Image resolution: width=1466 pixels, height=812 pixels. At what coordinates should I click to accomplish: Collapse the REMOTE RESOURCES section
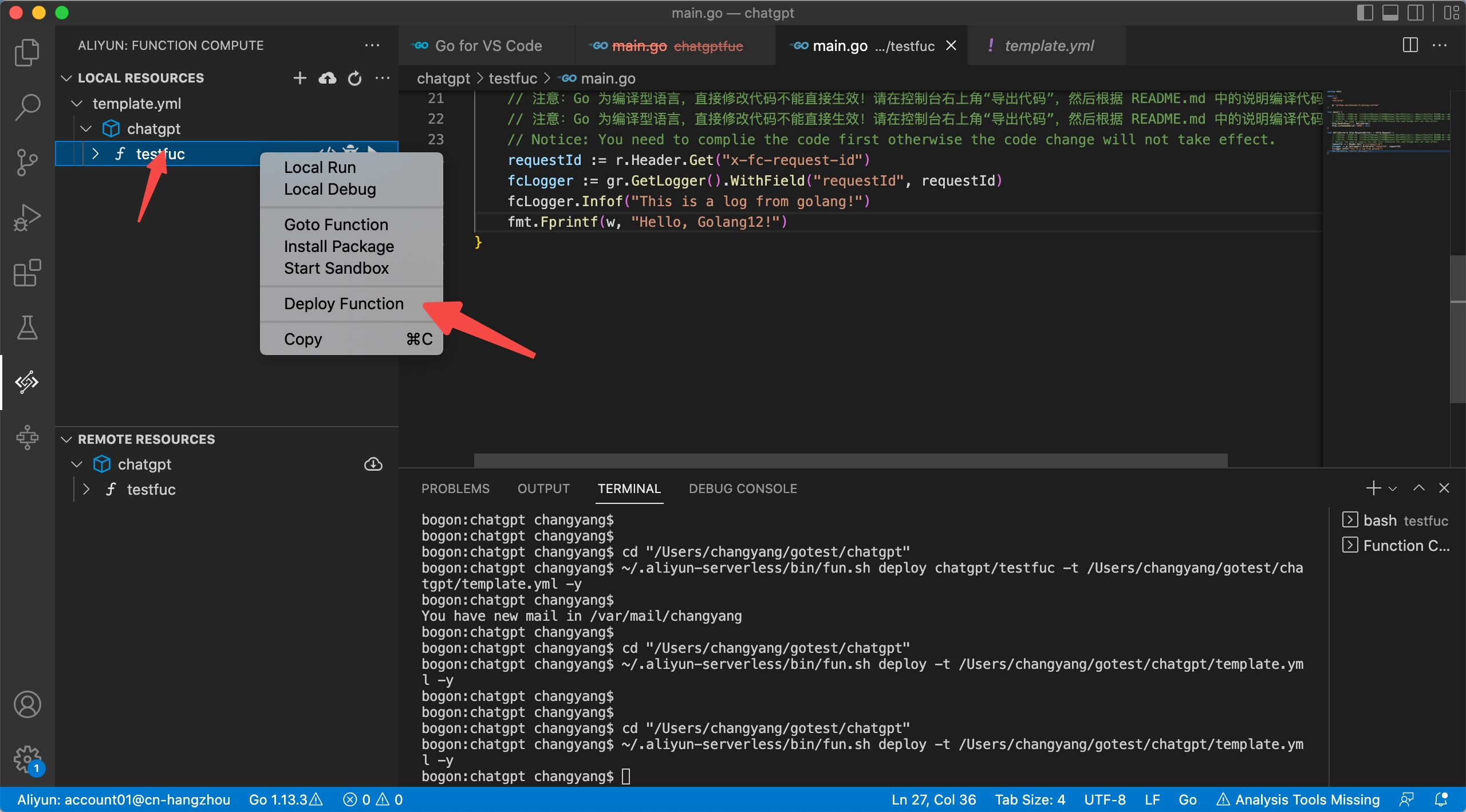66,439
